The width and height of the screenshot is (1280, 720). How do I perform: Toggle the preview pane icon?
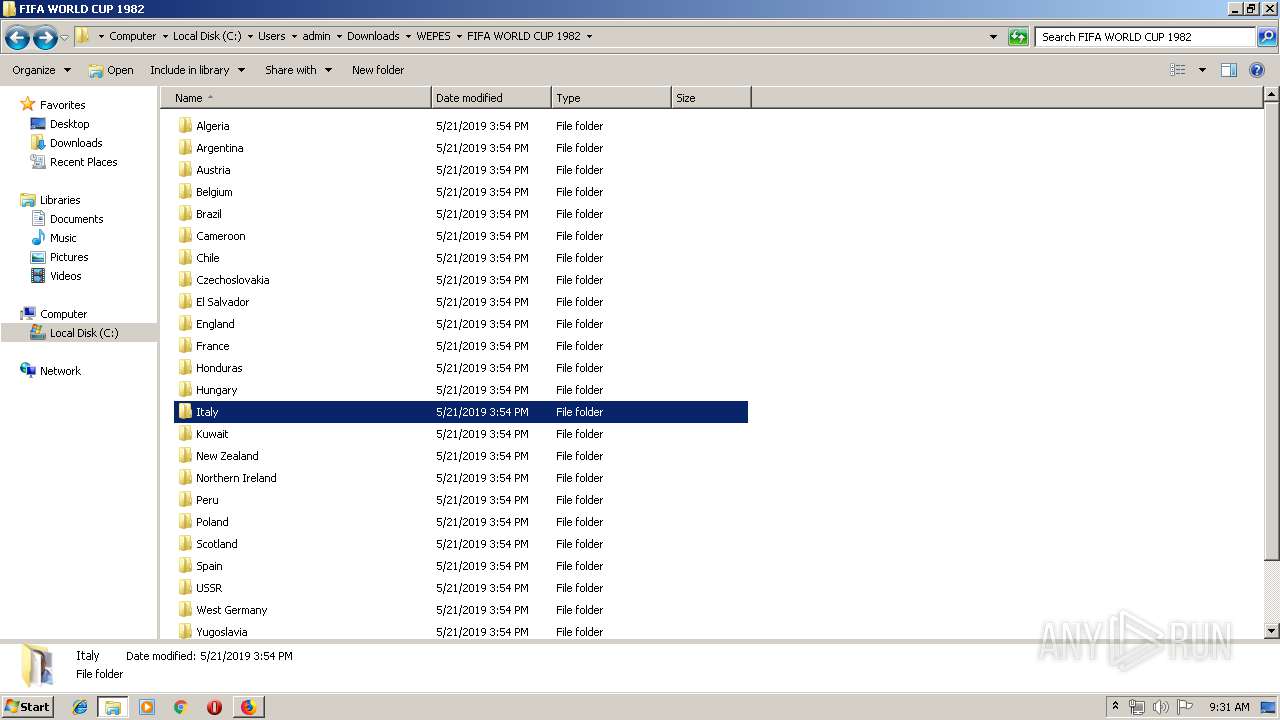click(x=1229, y=70)
